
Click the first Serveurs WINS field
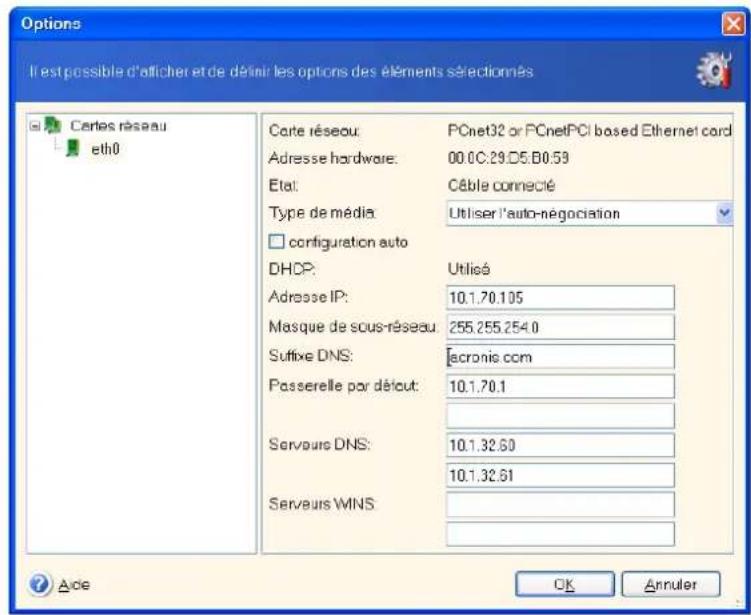coord(560,504)
